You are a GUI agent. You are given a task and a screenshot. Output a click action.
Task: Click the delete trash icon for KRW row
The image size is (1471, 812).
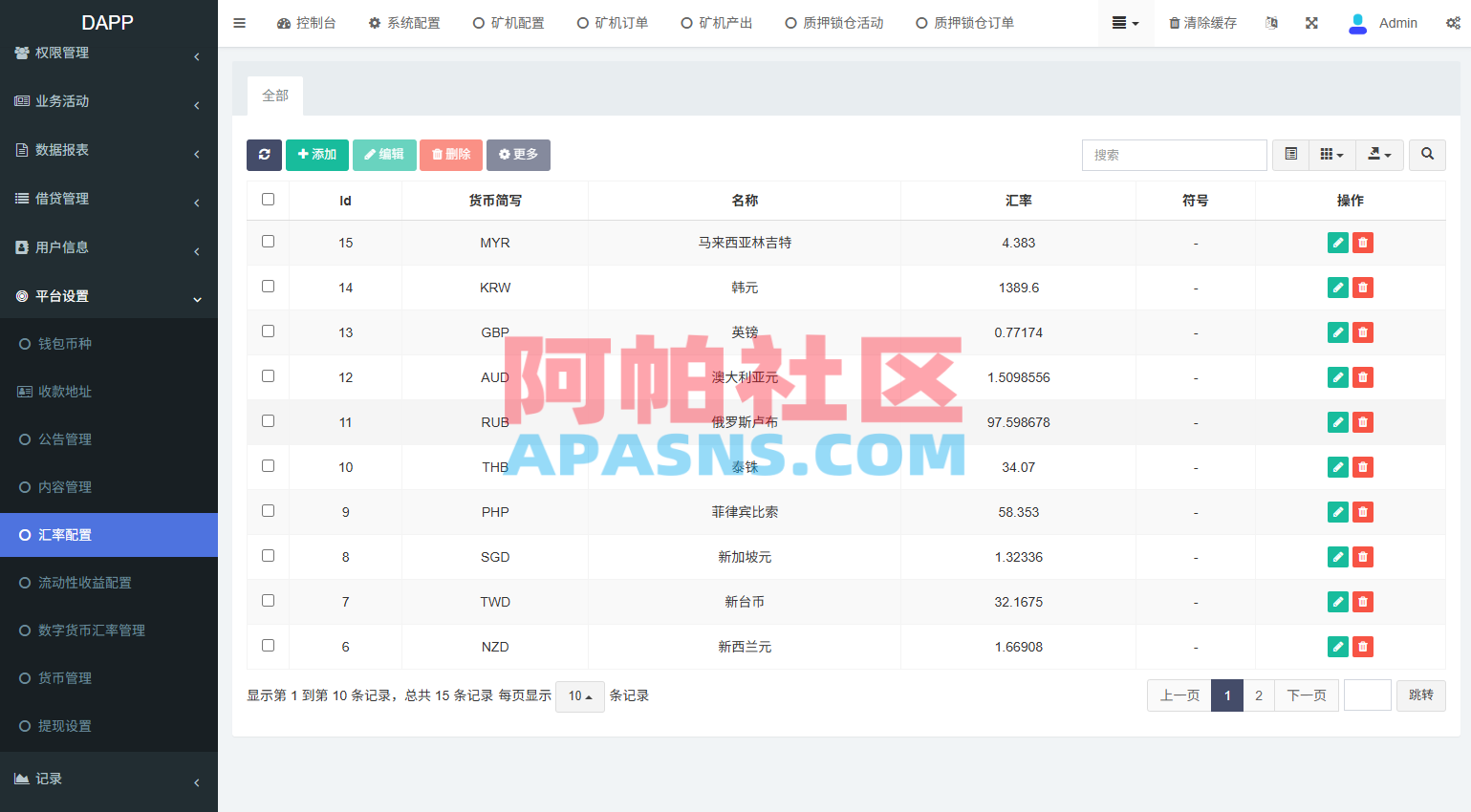(x=1363, y=288)
